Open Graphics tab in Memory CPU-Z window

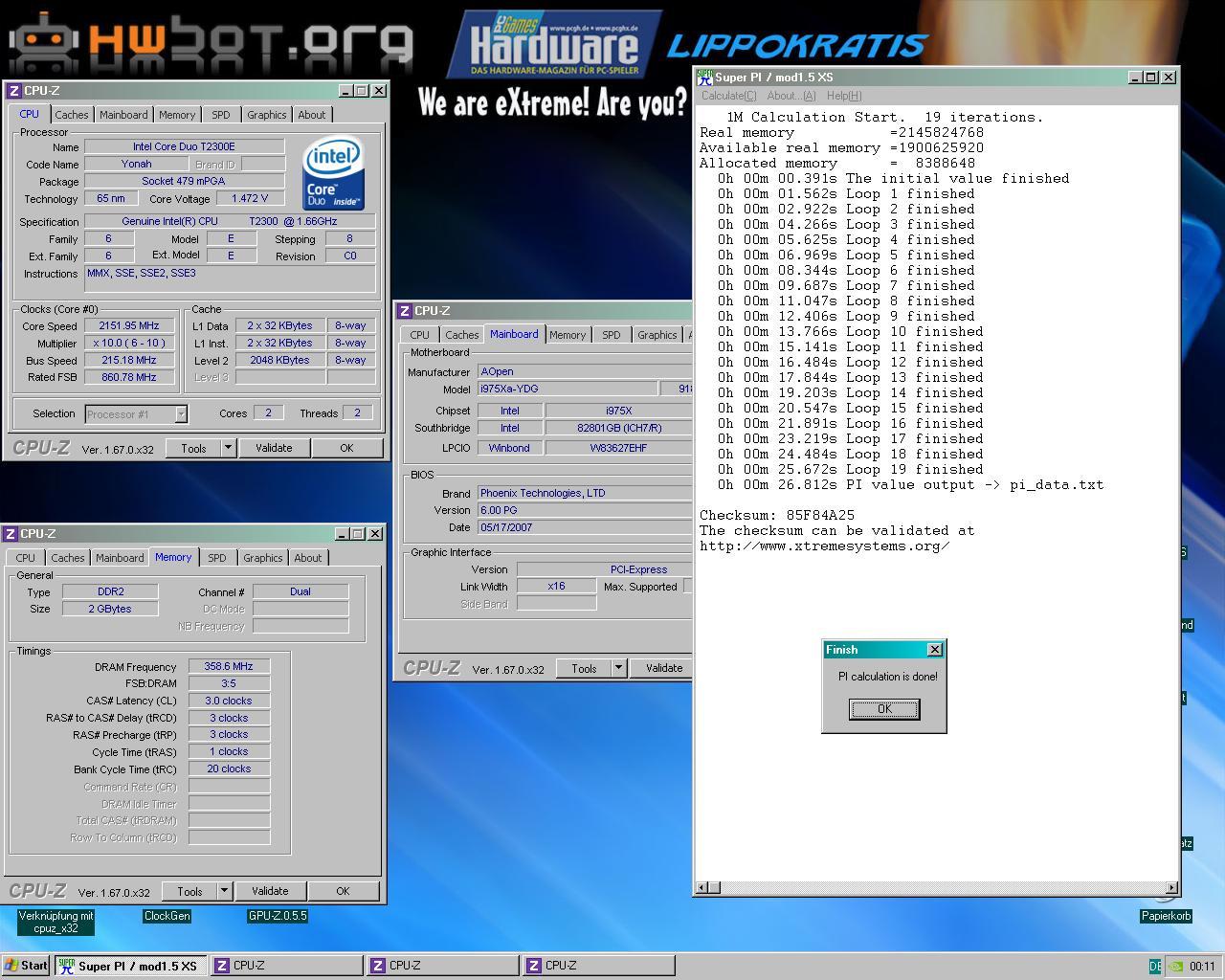(x=263, y=558)
